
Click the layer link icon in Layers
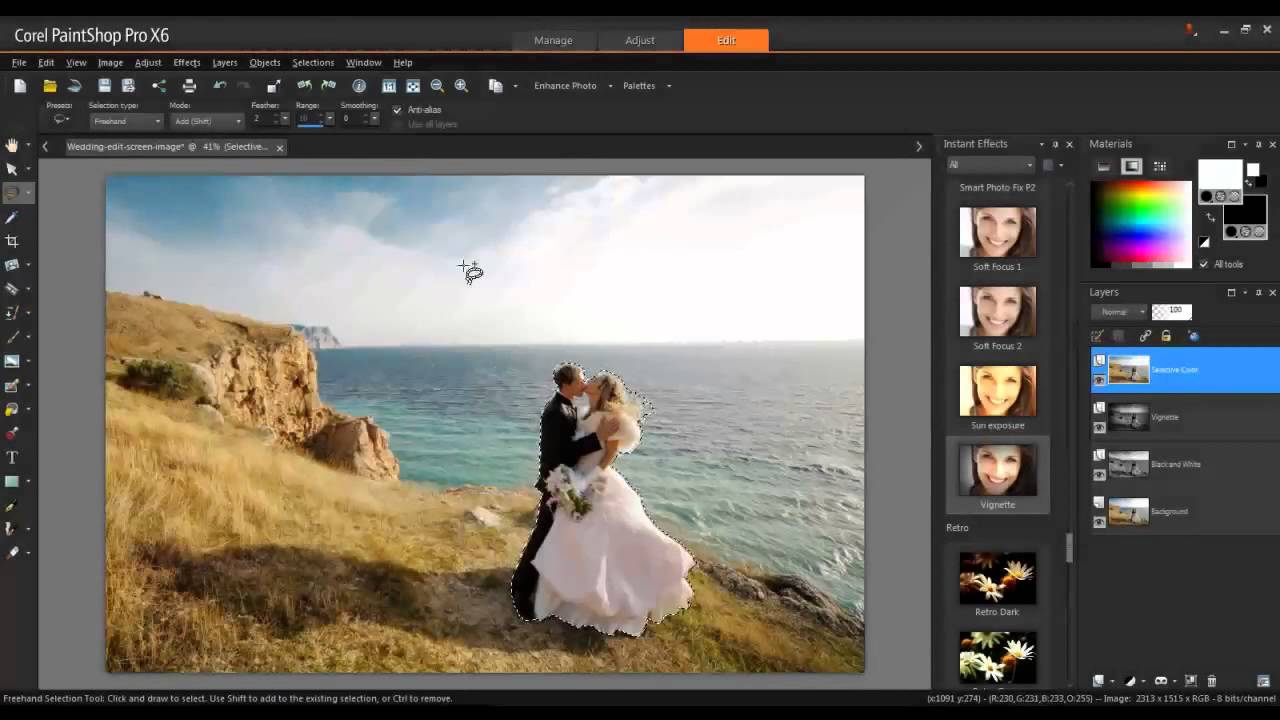[1145, 336]
